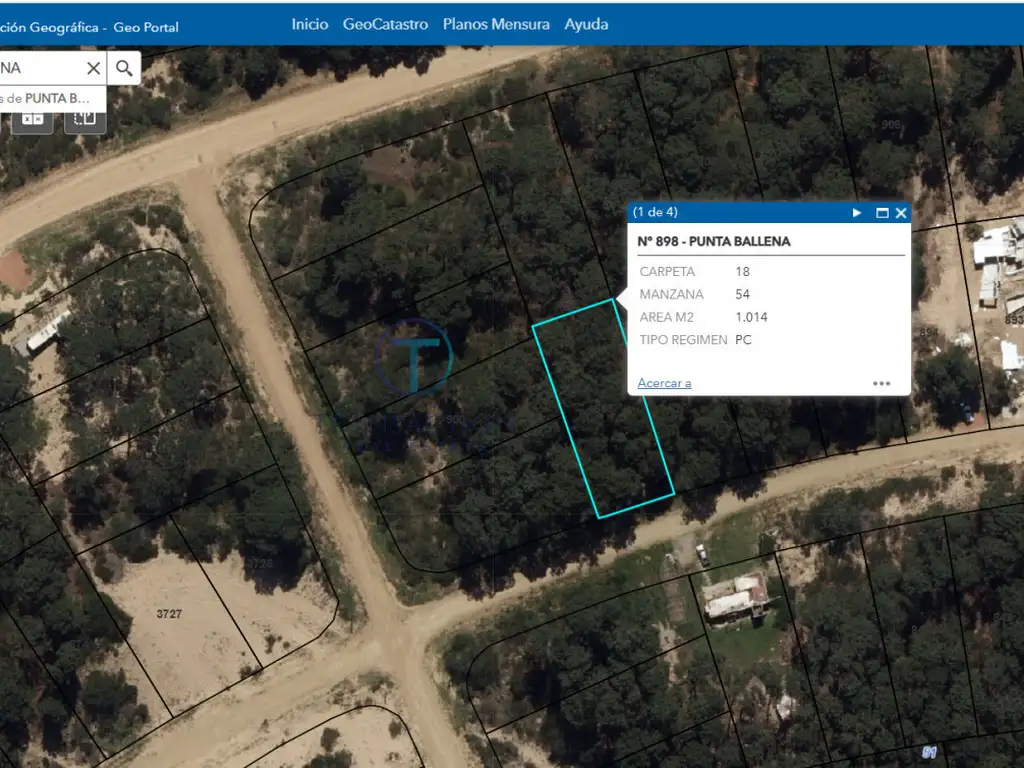Open the GeoCatastro menu item
The height and width of the screenshot is (768, 1024).
click(x=385, y=24)
